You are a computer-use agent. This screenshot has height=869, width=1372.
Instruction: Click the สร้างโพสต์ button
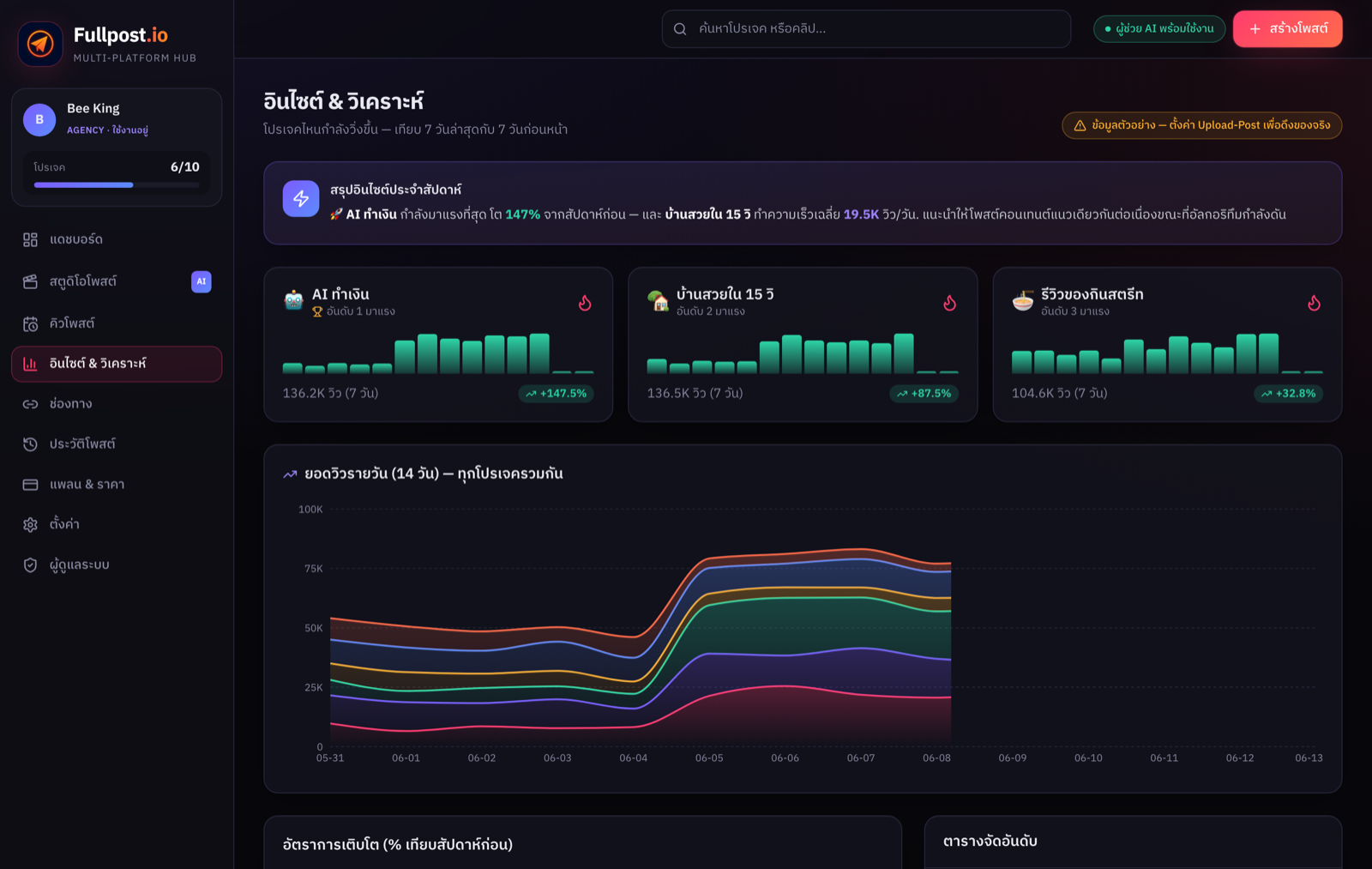tap(1288, 29)
